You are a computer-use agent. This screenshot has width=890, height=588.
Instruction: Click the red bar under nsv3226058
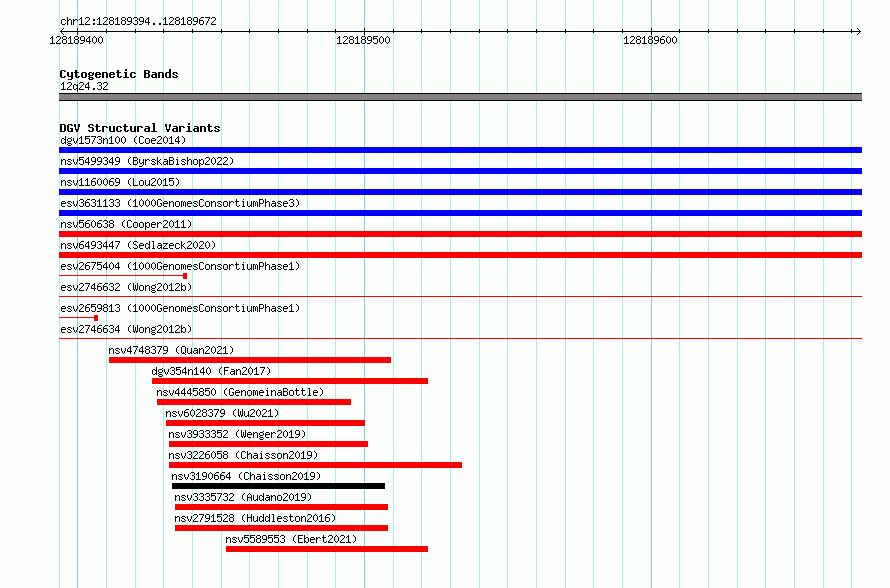[316, 465]
